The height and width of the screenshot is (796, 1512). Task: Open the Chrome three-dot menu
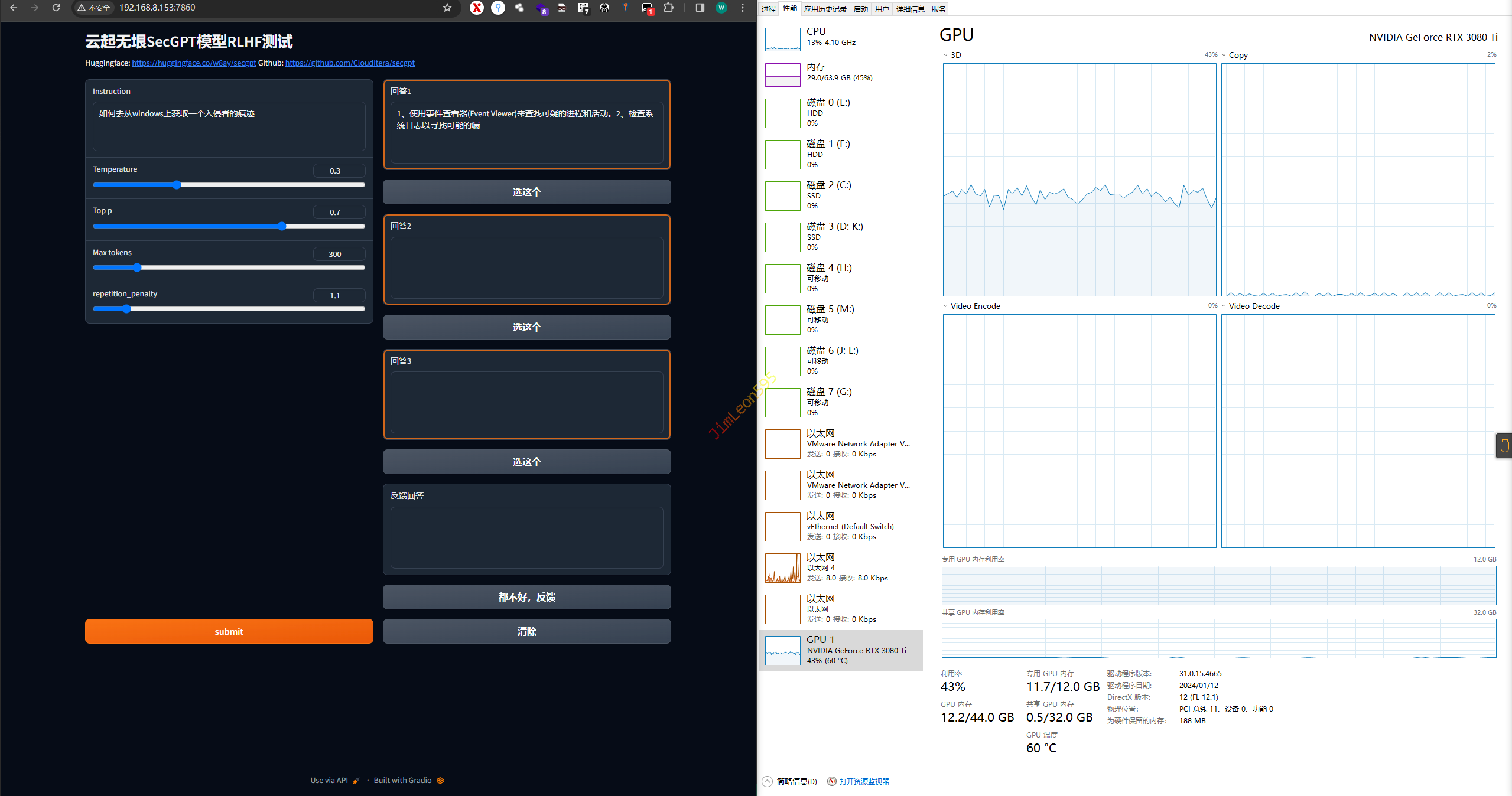tap(743, 8)
